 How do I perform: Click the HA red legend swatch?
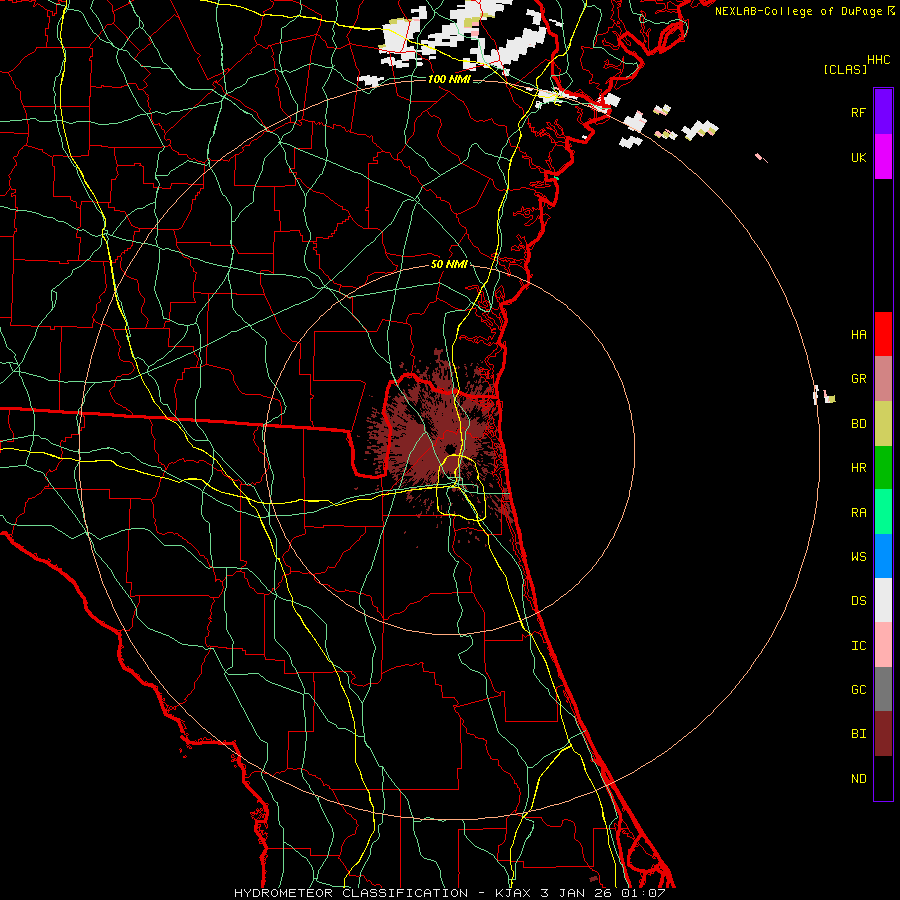(x=883, y=334)
